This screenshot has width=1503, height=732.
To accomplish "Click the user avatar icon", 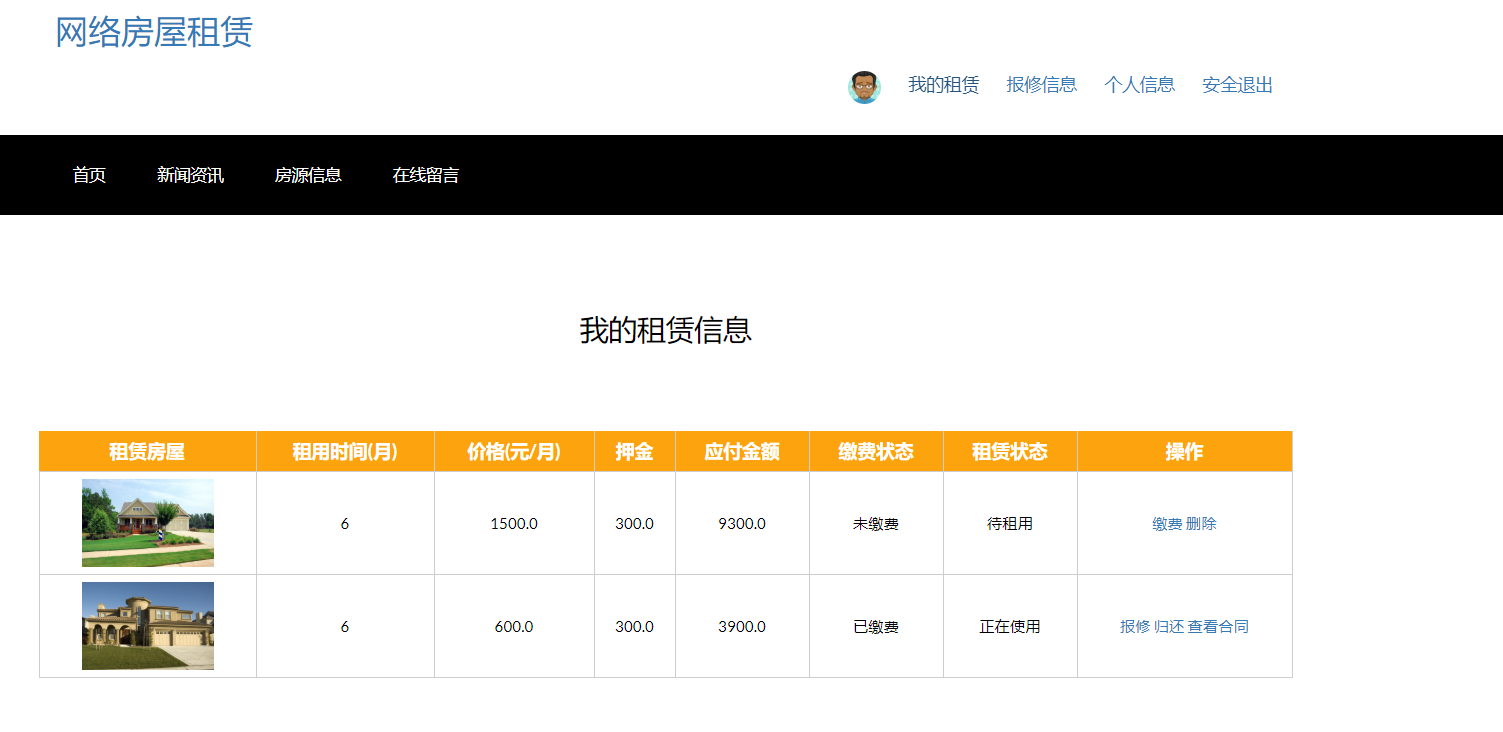I will coord(864,87).
